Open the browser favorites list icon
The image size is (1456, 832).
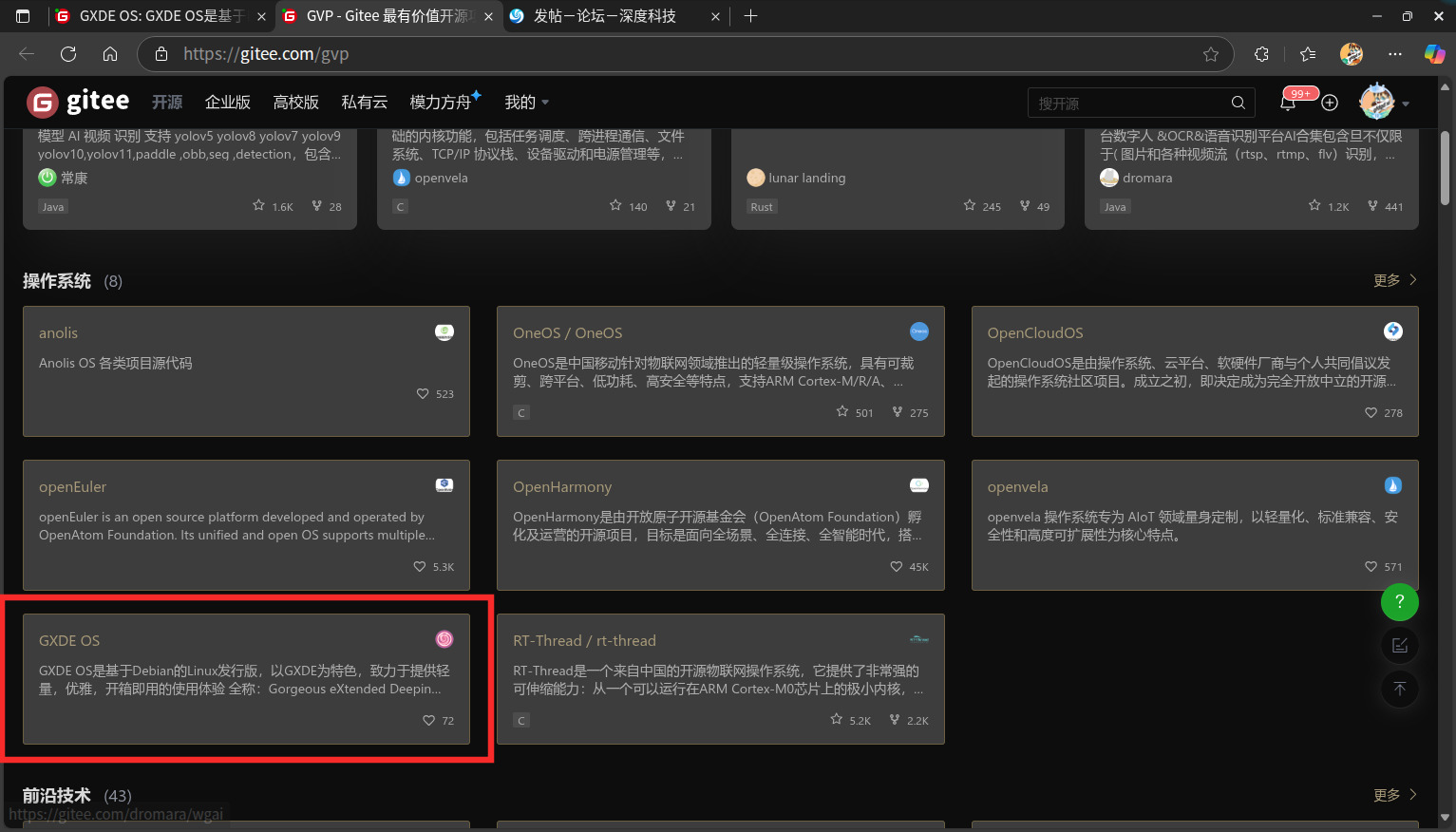pyautogui.click(x=1308, y=54)
